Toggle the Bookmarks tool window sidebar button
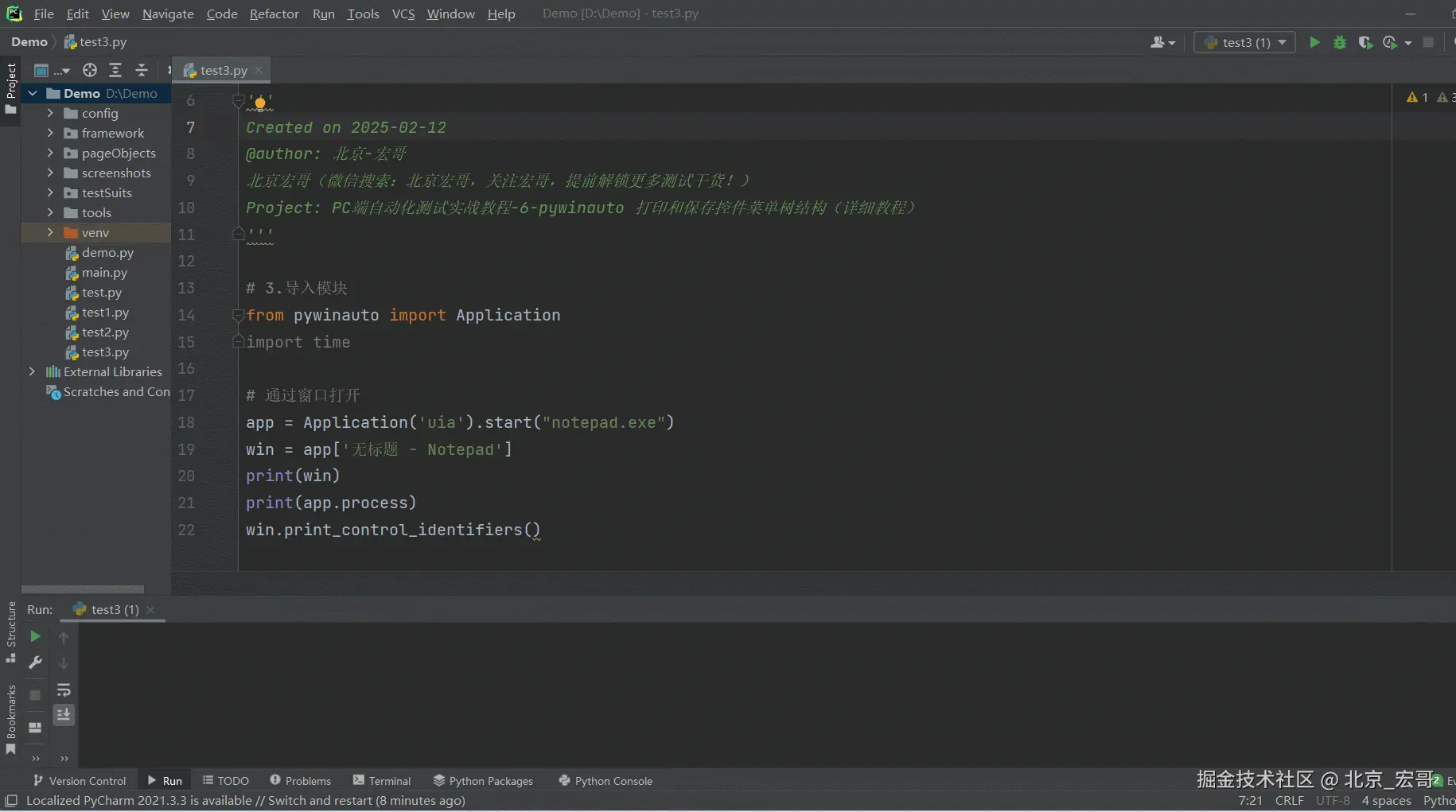The image size is (1456, 812). [10, 719]
